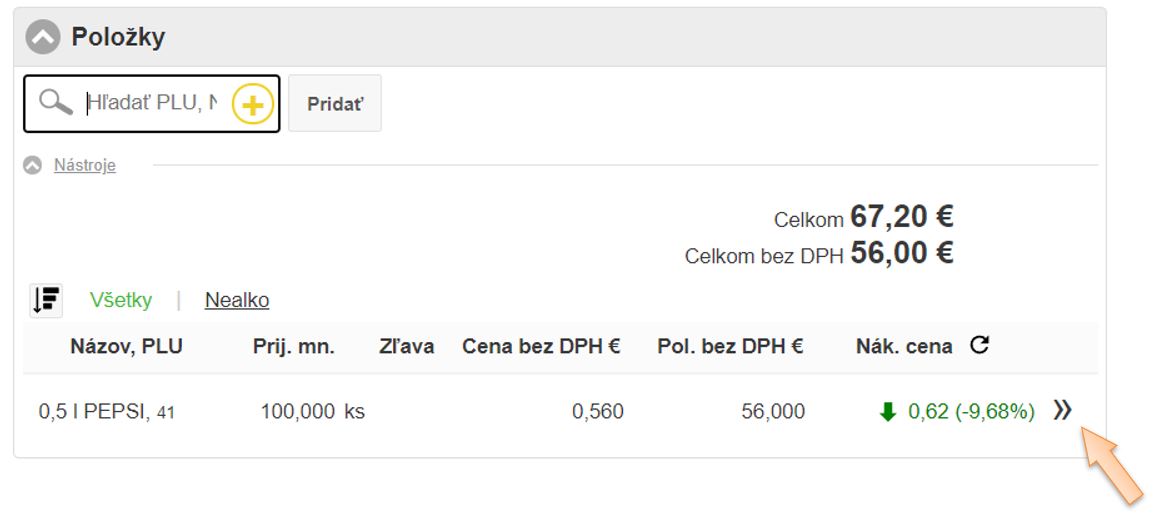Click the 0,62 (-9,68%) cost price value

coord(971,411)
